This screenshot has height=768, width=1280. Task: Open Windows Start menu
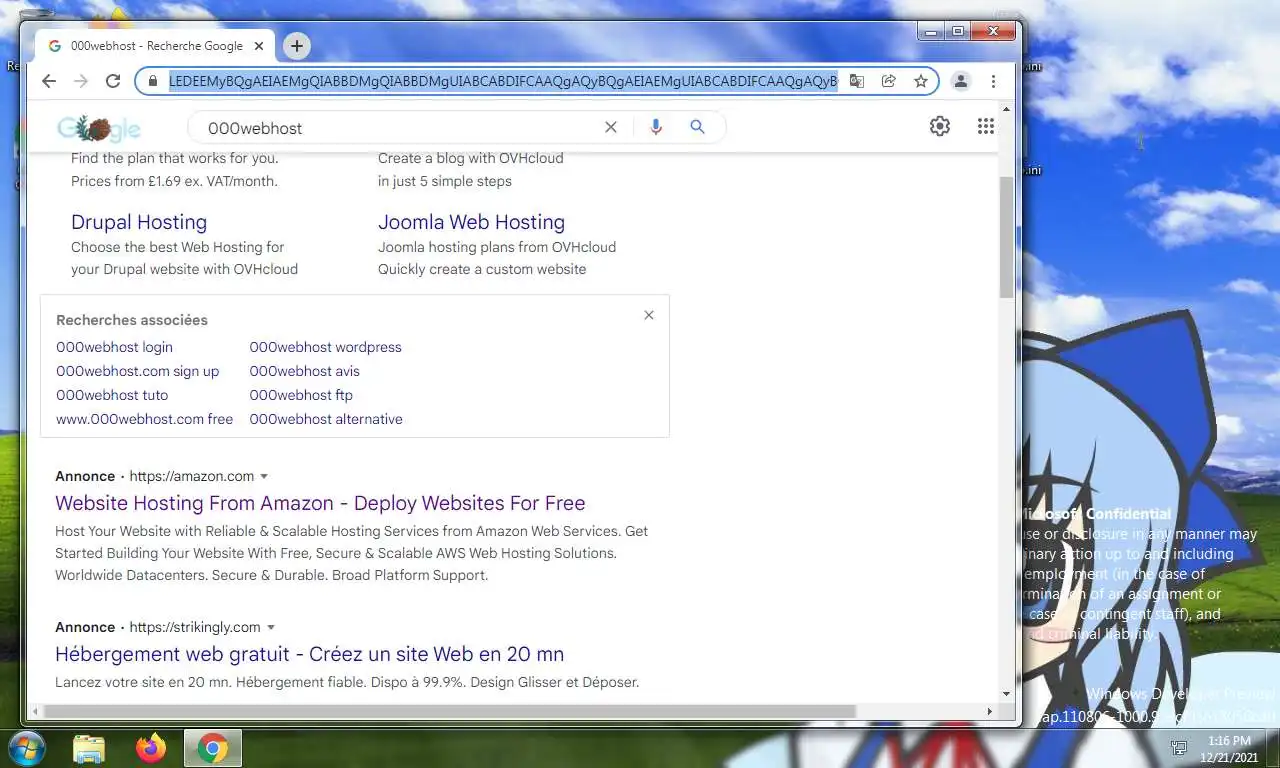(25, 748)
